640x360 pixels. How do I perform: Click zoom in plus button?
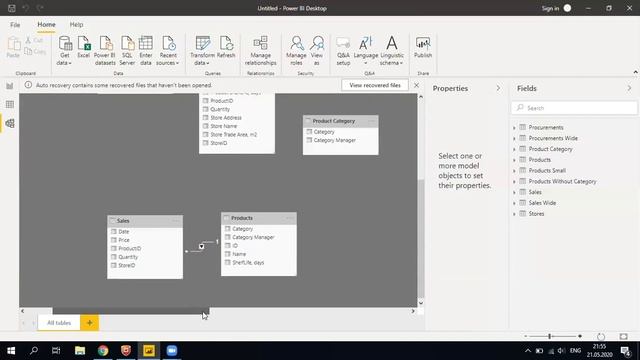580,336
